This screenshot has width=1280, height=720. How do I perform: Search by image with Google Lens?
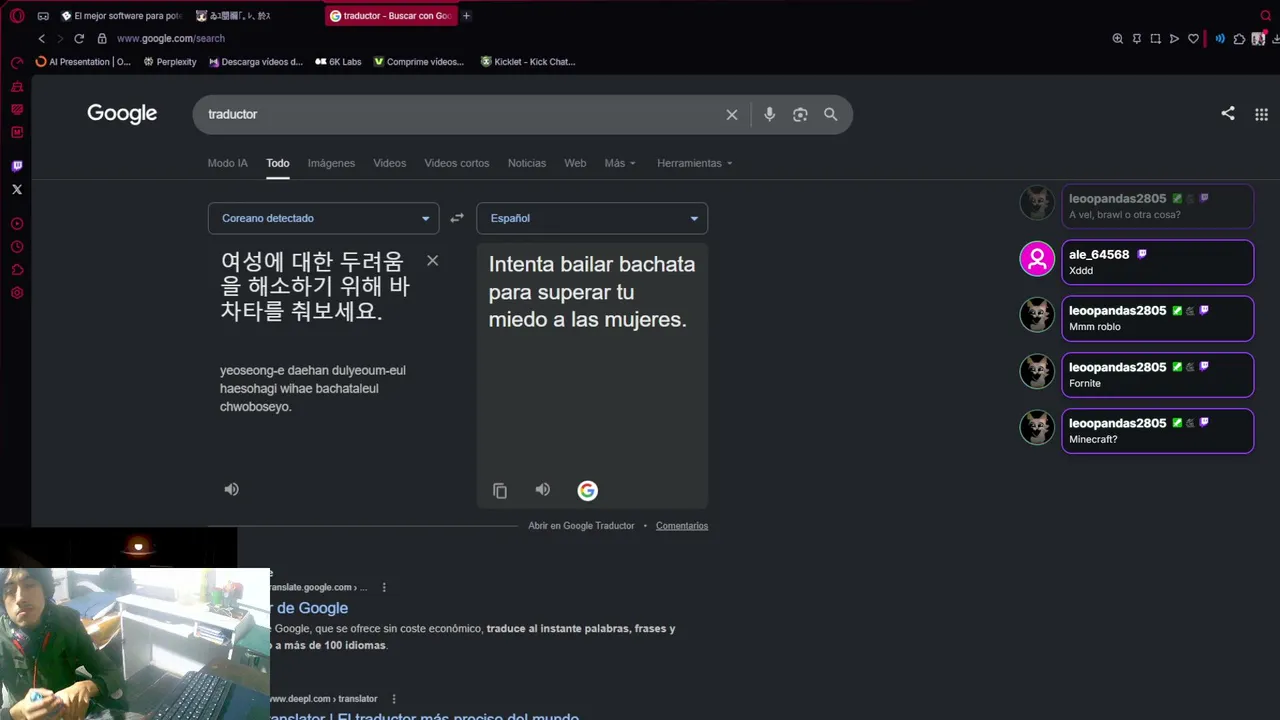[800, 115]
